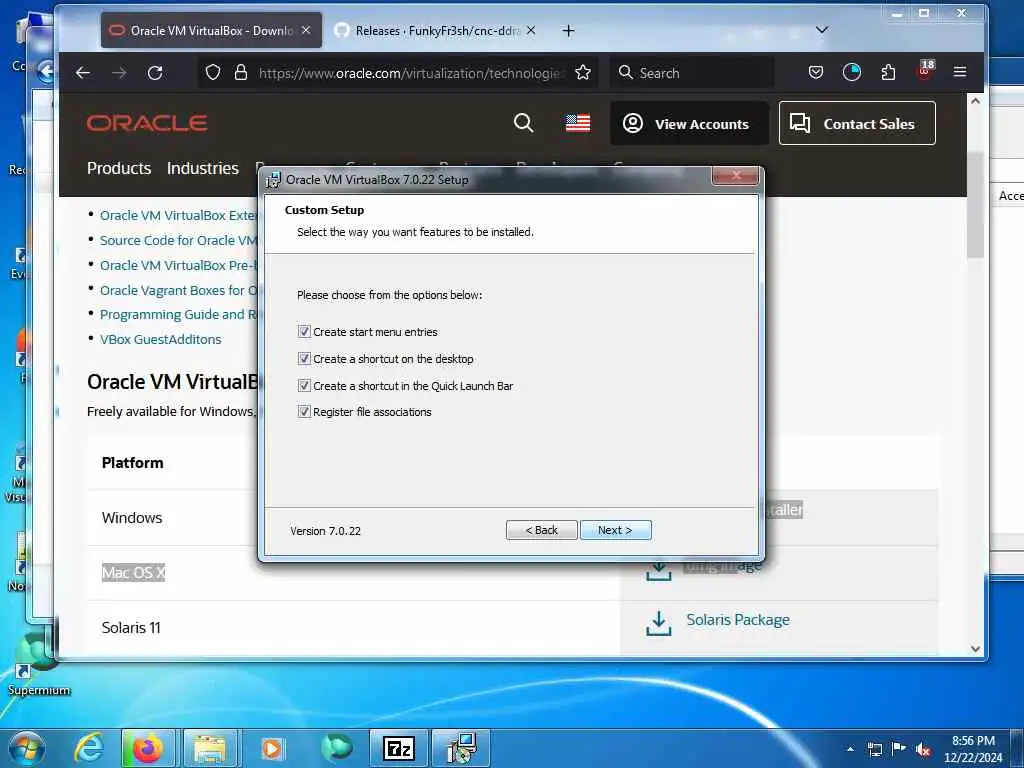Close the Oracle VM VirtualBox tab
This screenshot has height=768, width=1024.
306,31
